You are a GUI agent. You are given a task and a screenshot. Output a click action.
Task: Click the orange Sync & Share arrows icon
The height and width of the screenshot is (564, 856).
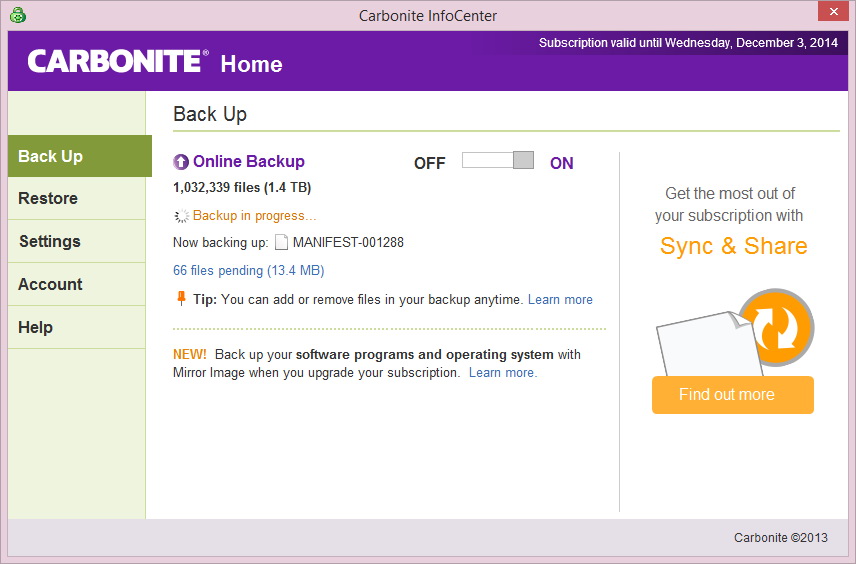point(777,326)
